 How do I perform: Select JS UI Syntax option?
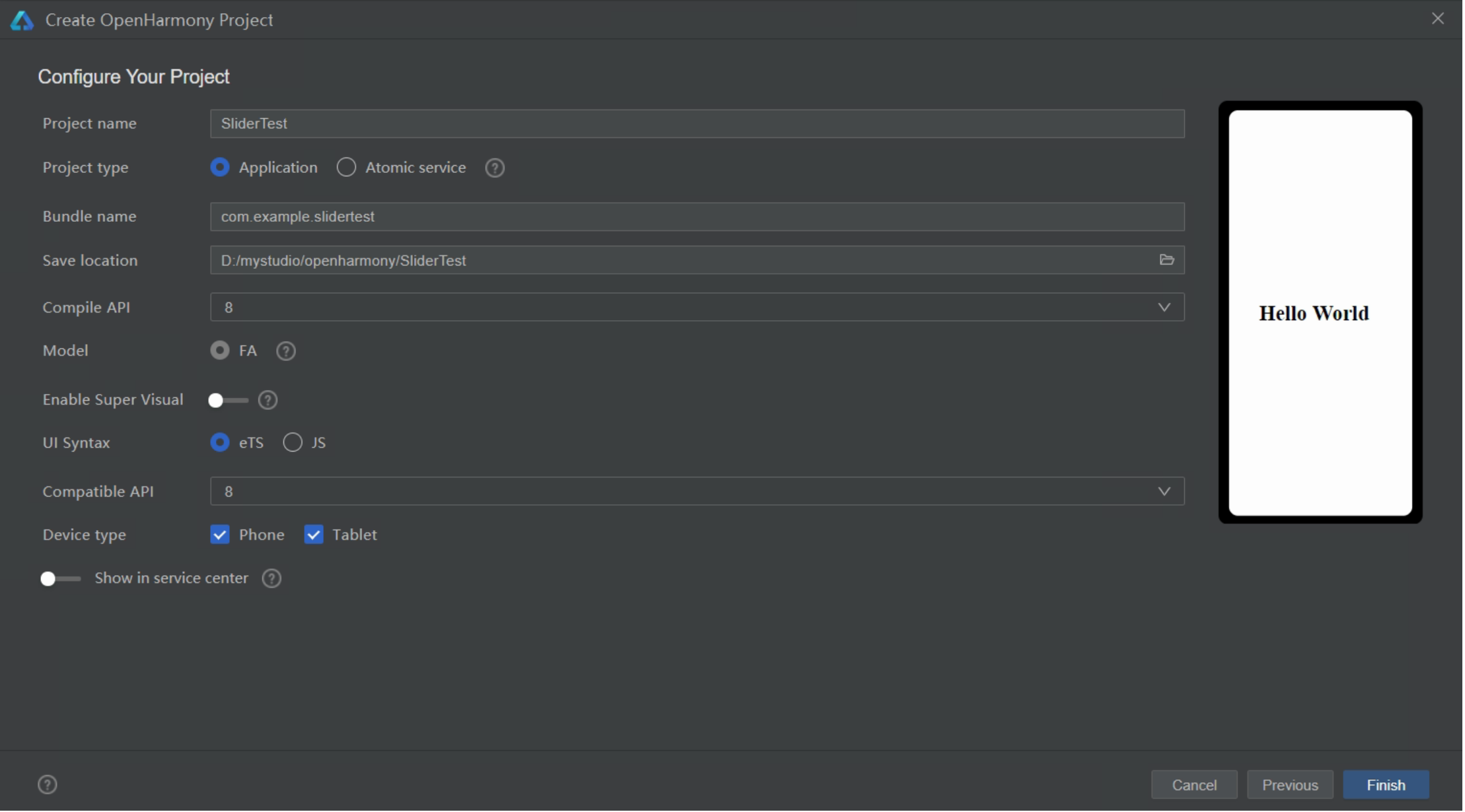coord(293,442)
